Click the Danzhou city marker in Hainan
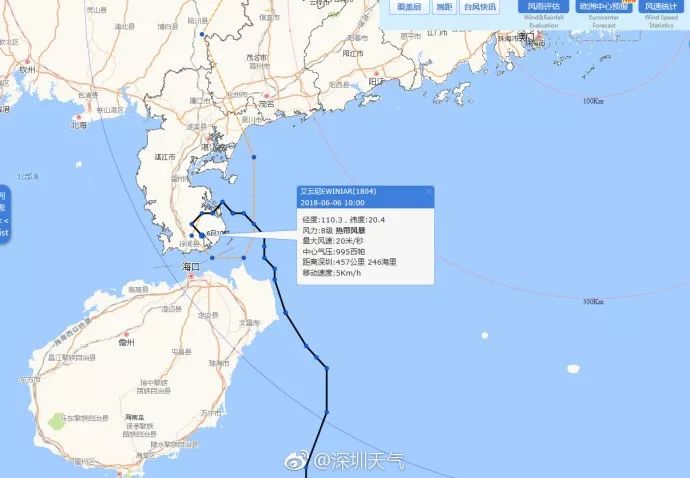The width and height of the screenshot is (690, 478). [x=126, y=334]
